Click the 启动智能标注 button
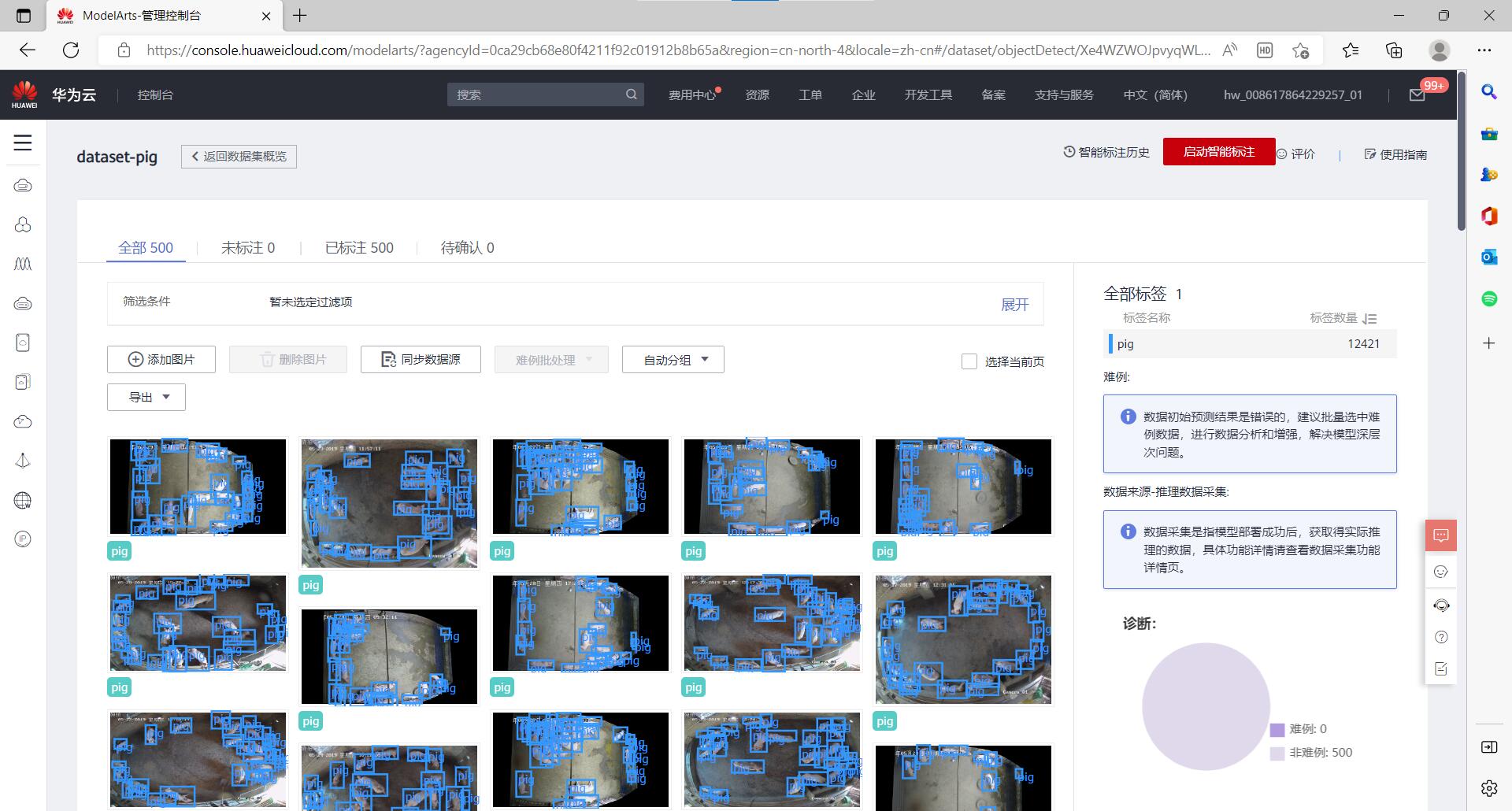 [x=1219, y=152]
